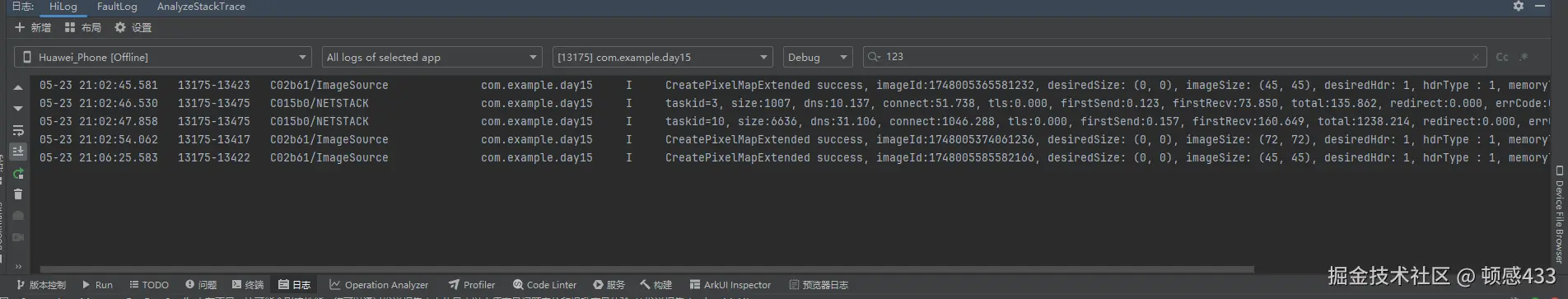Open the ArkUI Inspector tool window
Viewport: 1568px width, 299px height.
pos(730,285)
